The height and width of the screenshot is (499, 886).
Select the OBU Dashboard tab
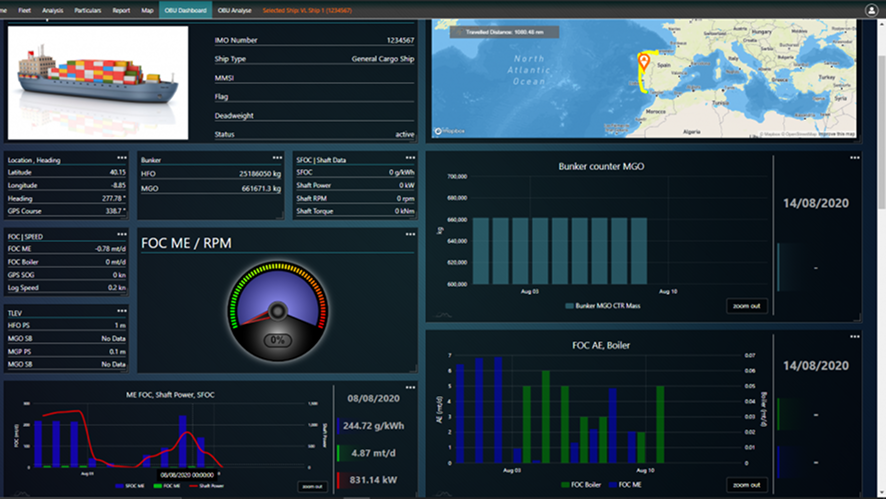click(185, 10)
